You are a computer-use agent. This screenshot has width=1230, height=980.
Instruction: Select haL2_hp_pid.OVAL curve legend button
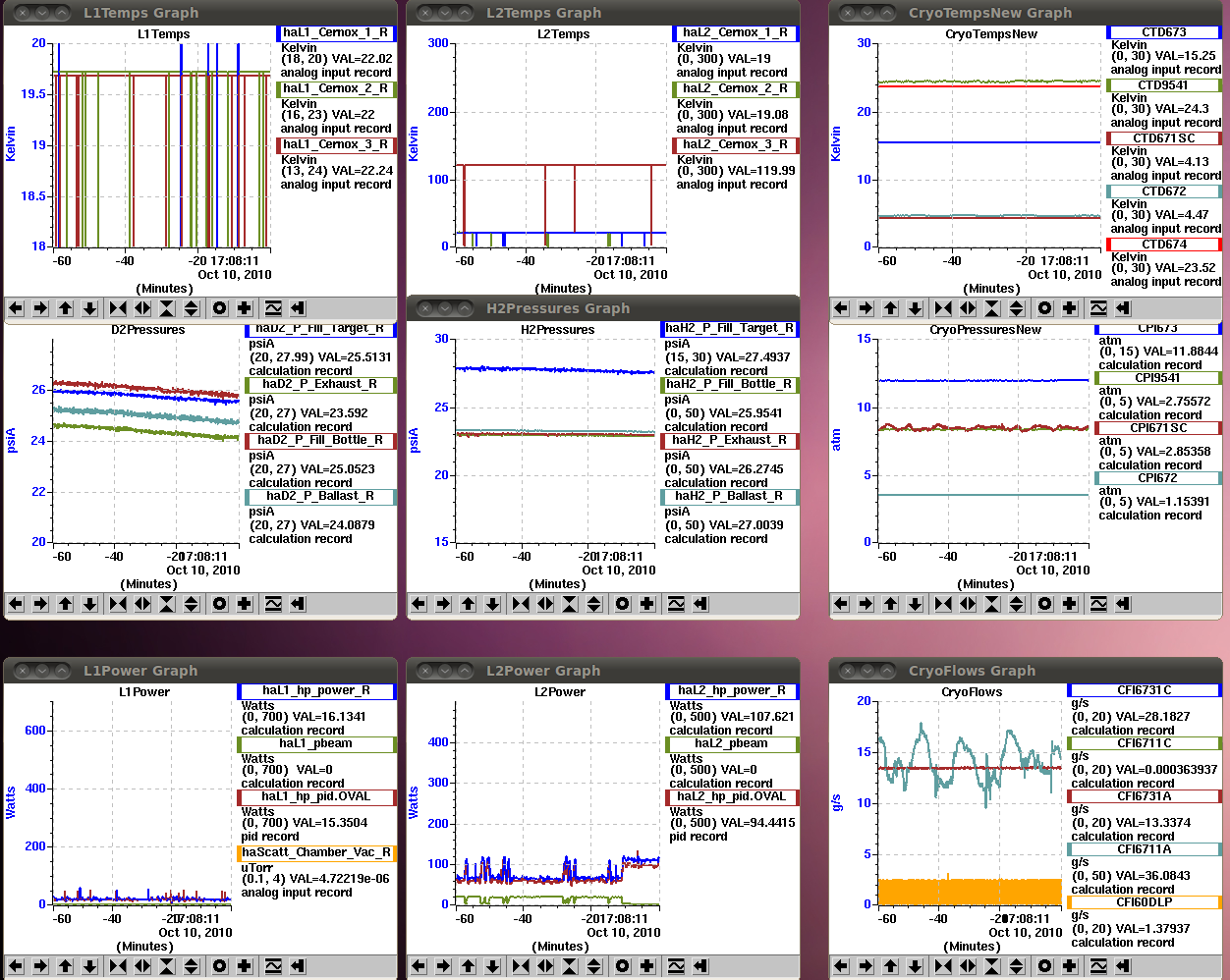click(x=732, y=797)
